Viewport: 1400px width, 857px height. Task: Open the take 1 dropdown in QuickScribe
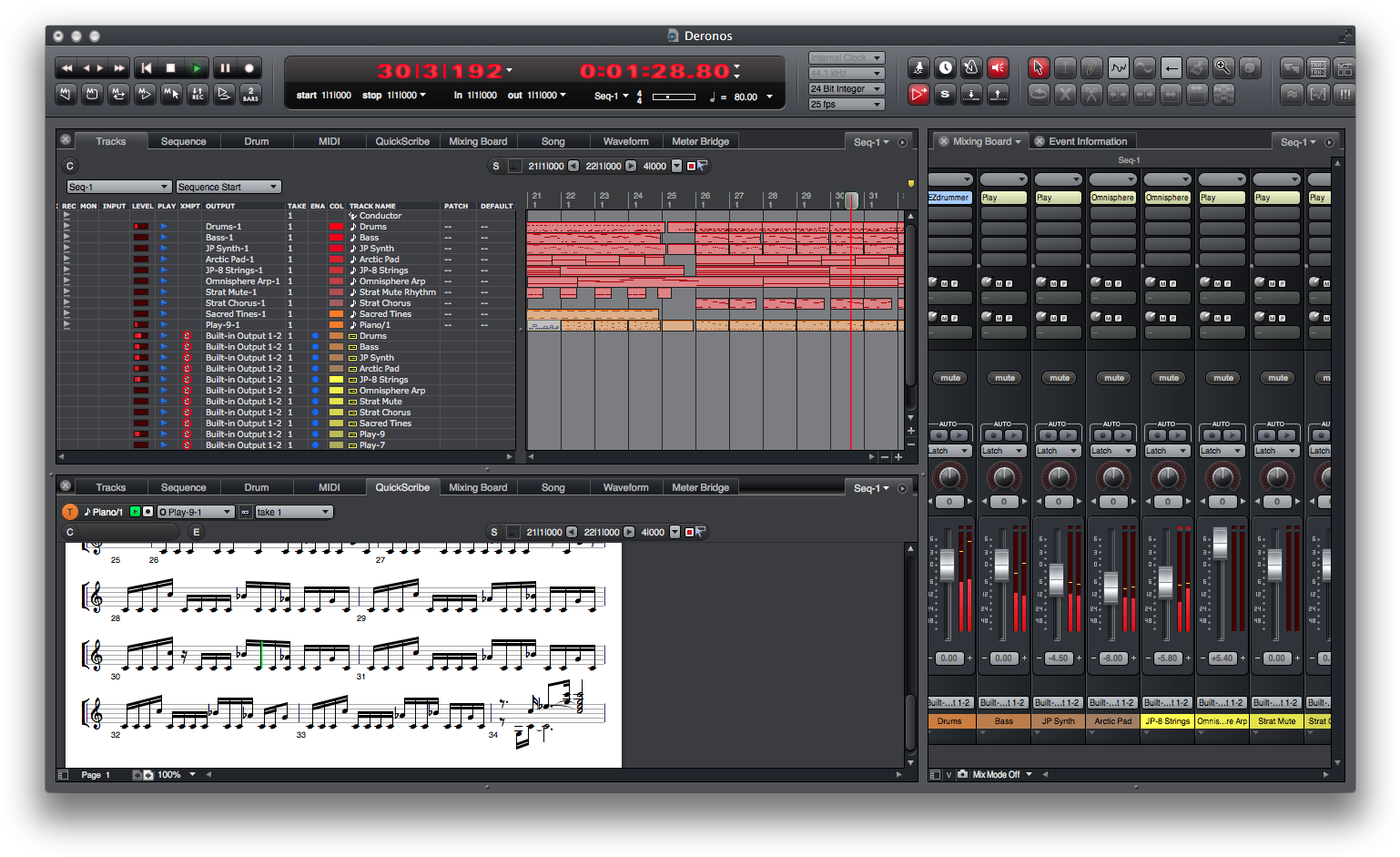pyautogui.click(x=293, y=513)
